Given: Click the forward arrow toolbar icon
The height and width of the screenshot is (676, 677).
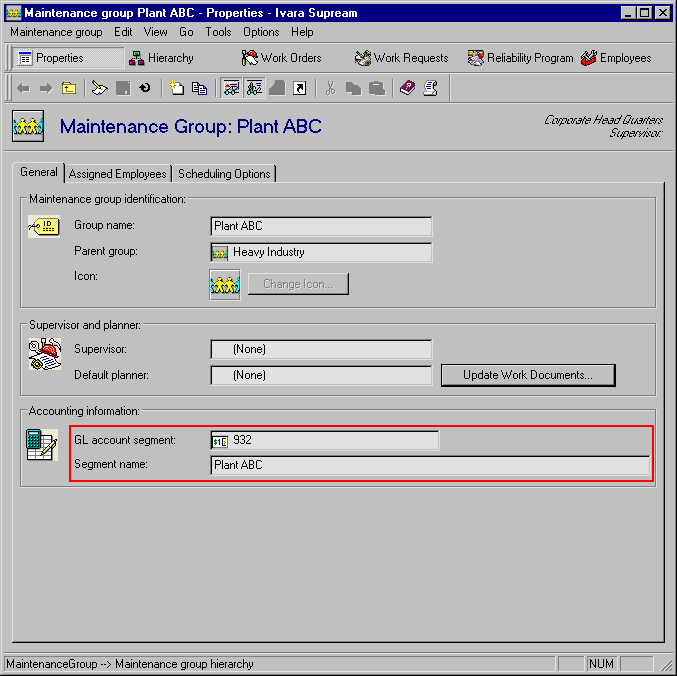Looking at the screenshot, I should pyautogui.click(x=46, y=88).
